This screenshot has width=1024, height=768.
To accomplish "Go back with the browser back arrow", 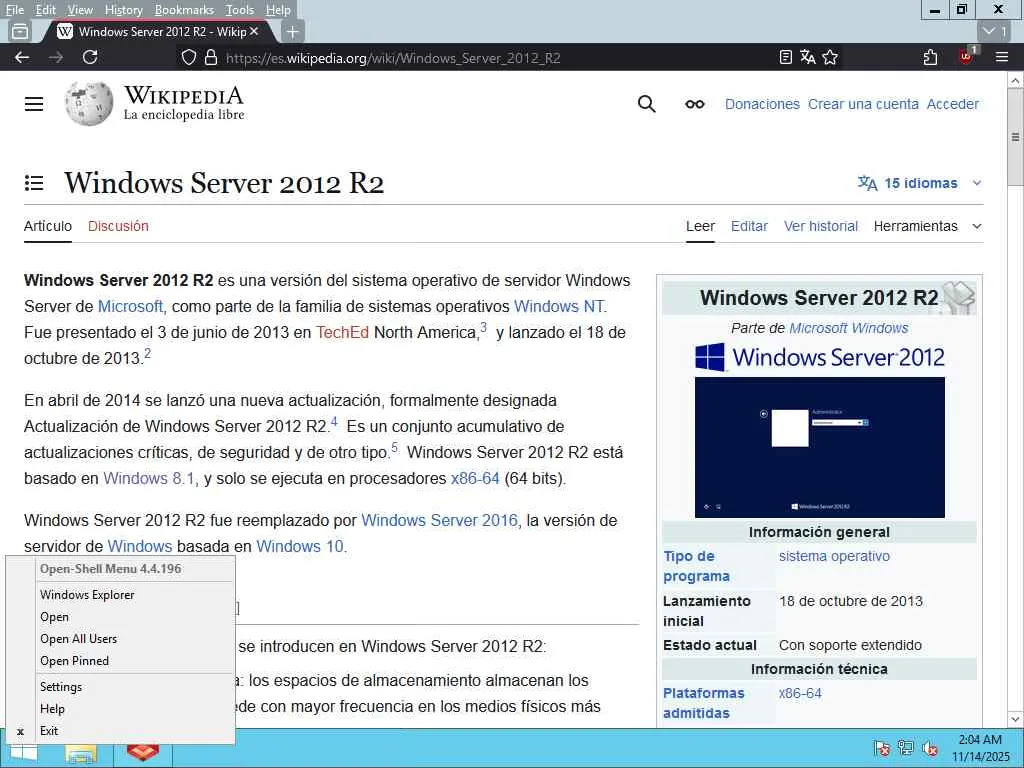I will [x=22, y=57].
